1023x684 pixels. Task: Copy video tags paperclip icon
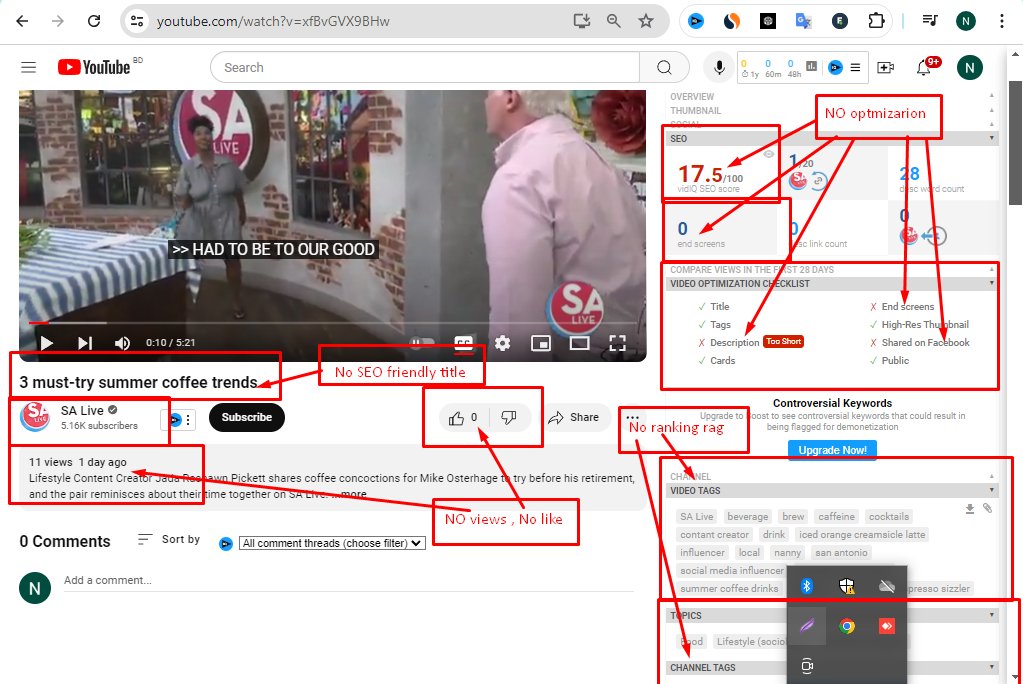click(988, 508)
